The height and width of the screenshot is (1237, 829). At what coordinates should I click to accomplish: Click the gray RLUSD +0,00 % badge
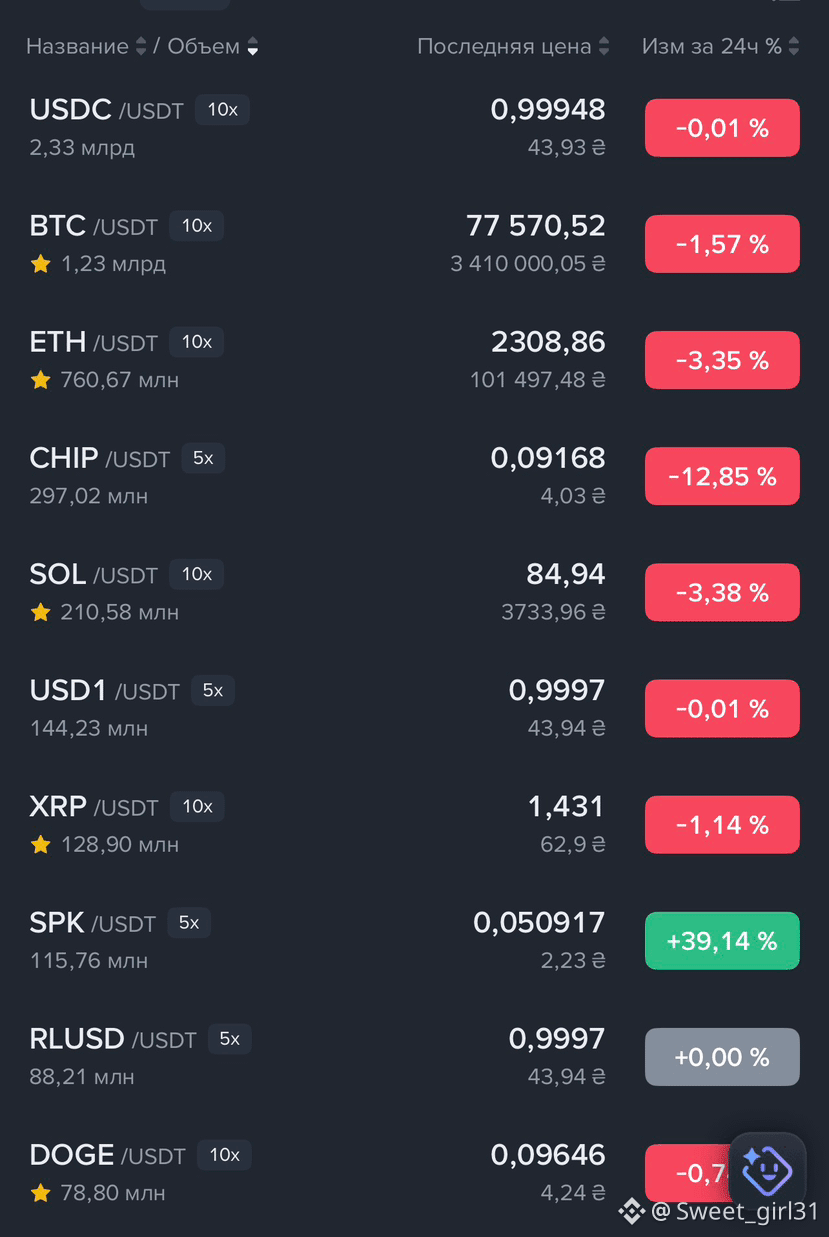pyautogui.click(x=722, y=1057)
